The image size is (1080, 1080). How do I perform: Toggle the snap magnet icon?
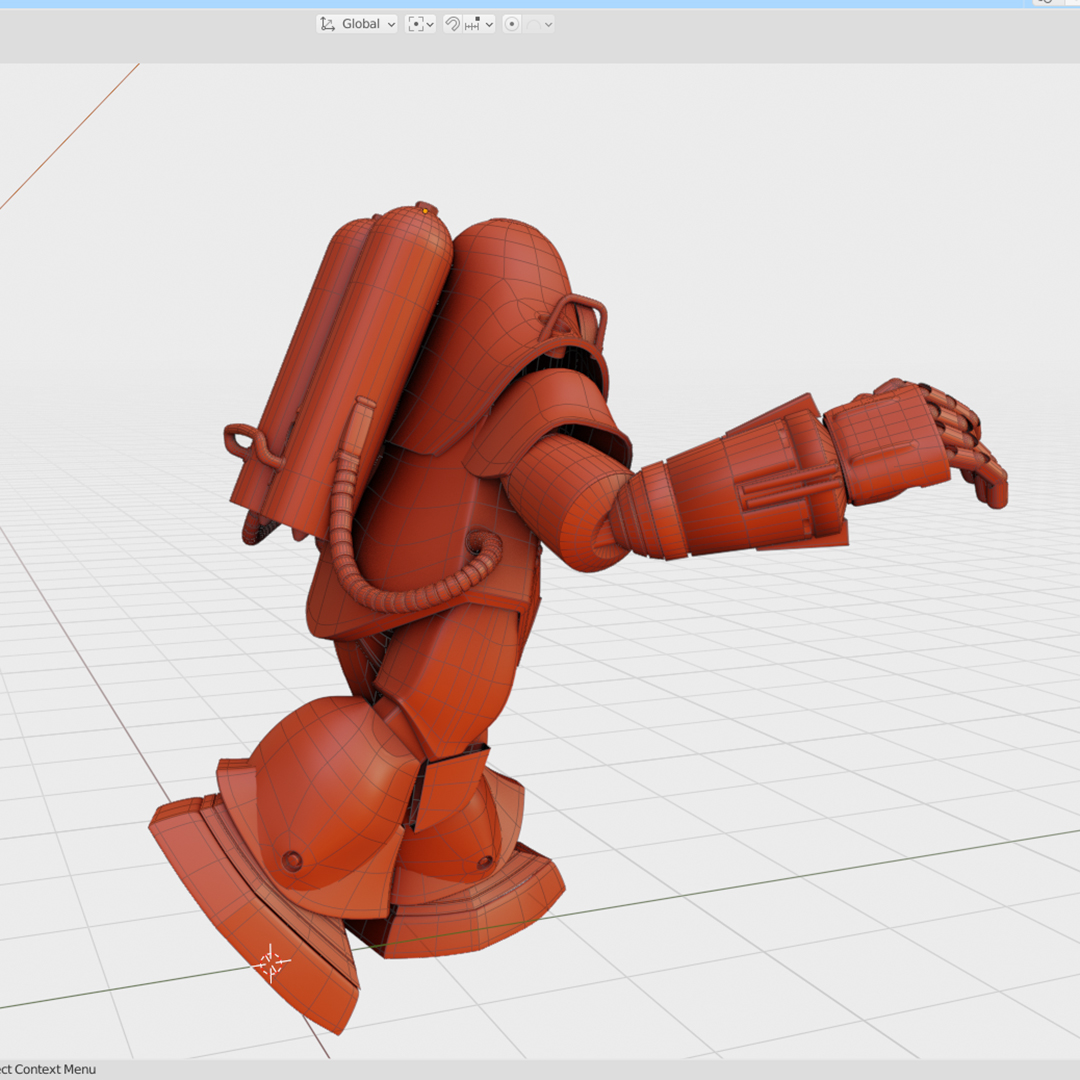[452, 24]
